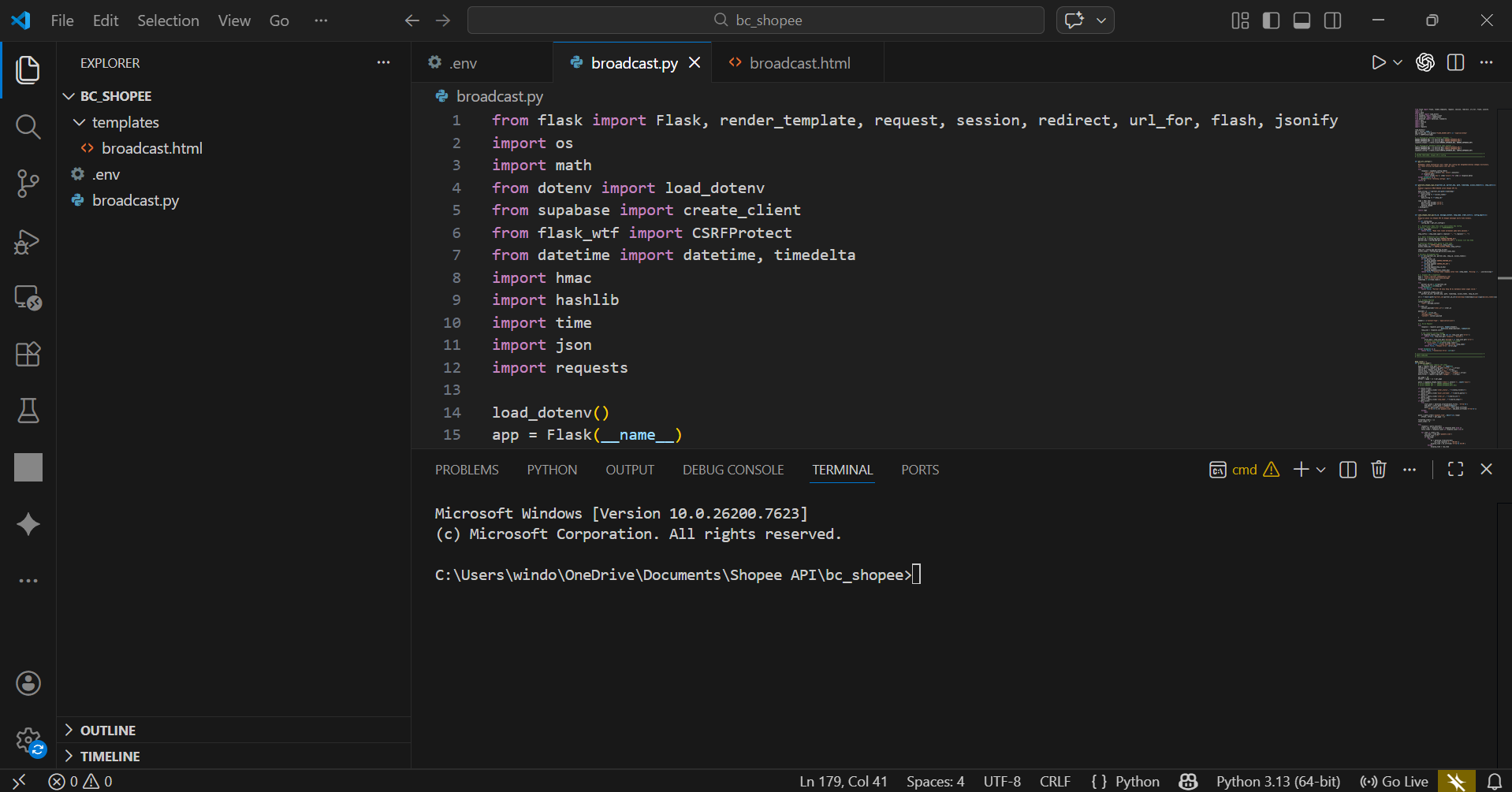Image resolution: width=1512 pixels, height=792 pixels.
Task: Open Run and Debug view
Action: point(28,241)
